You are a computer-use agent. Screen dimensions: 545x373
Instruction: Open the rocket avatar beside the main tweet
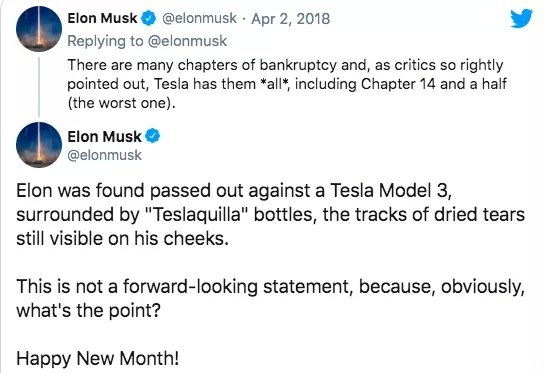coord(39,145)
